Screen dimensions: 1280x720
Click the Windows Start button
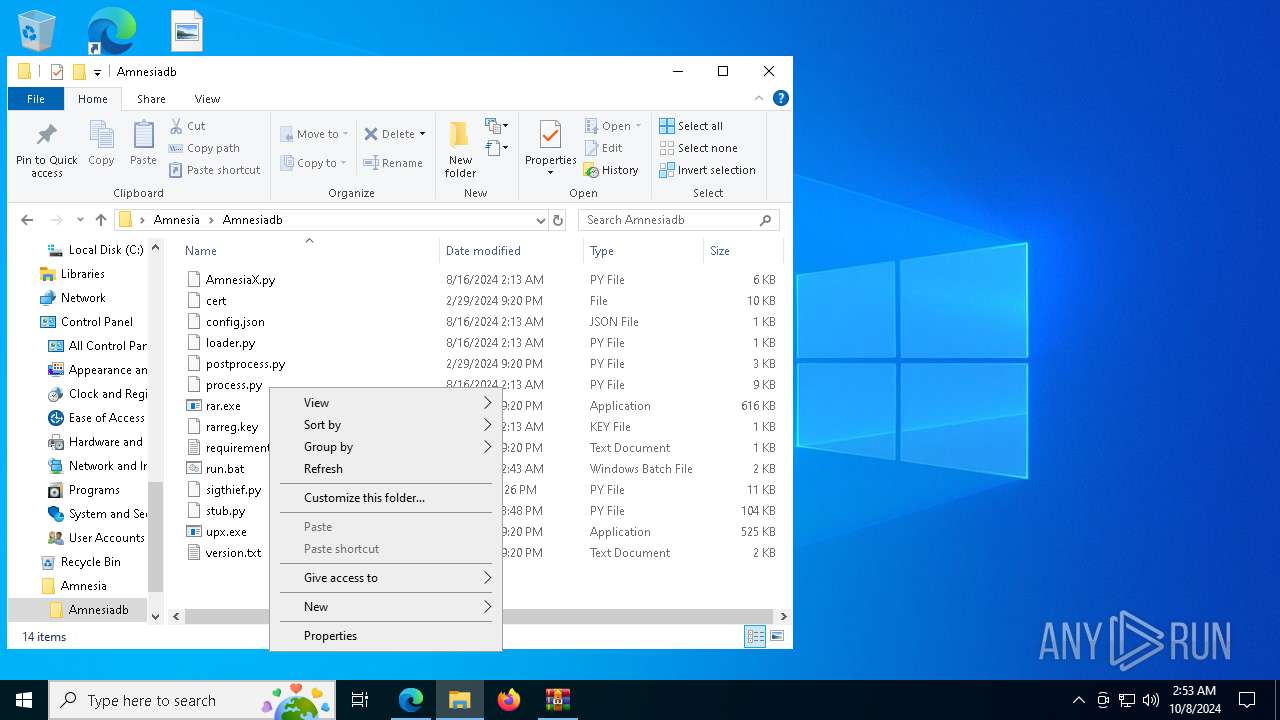point(24,700)
